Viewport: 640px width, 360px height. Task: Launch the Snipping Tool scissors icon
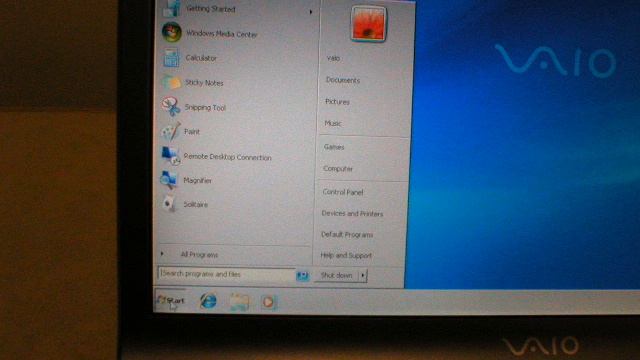pyautogui.click(x=171, y=107)
